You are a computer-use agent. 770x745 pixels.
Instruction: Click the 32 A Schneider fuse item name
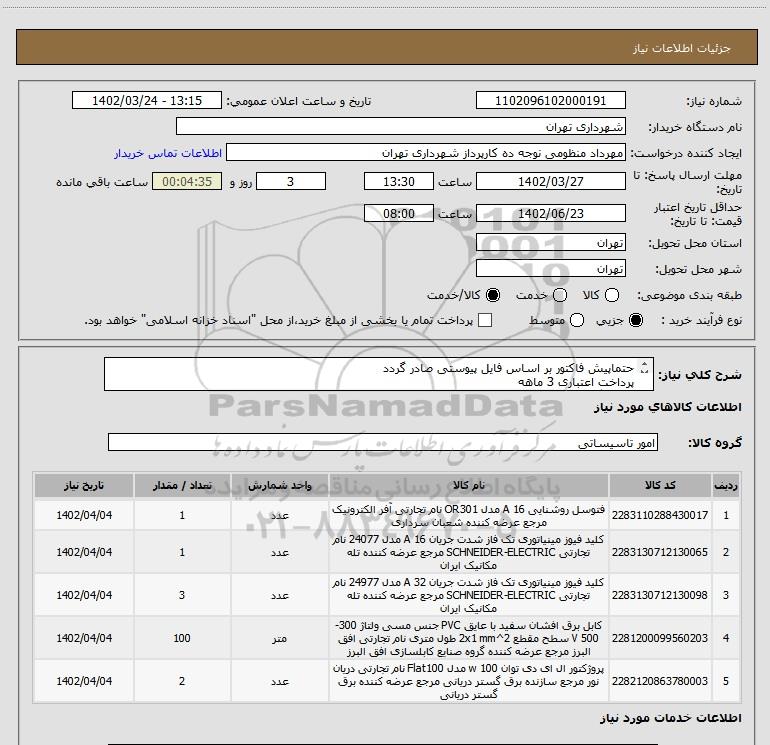(469, 595)
